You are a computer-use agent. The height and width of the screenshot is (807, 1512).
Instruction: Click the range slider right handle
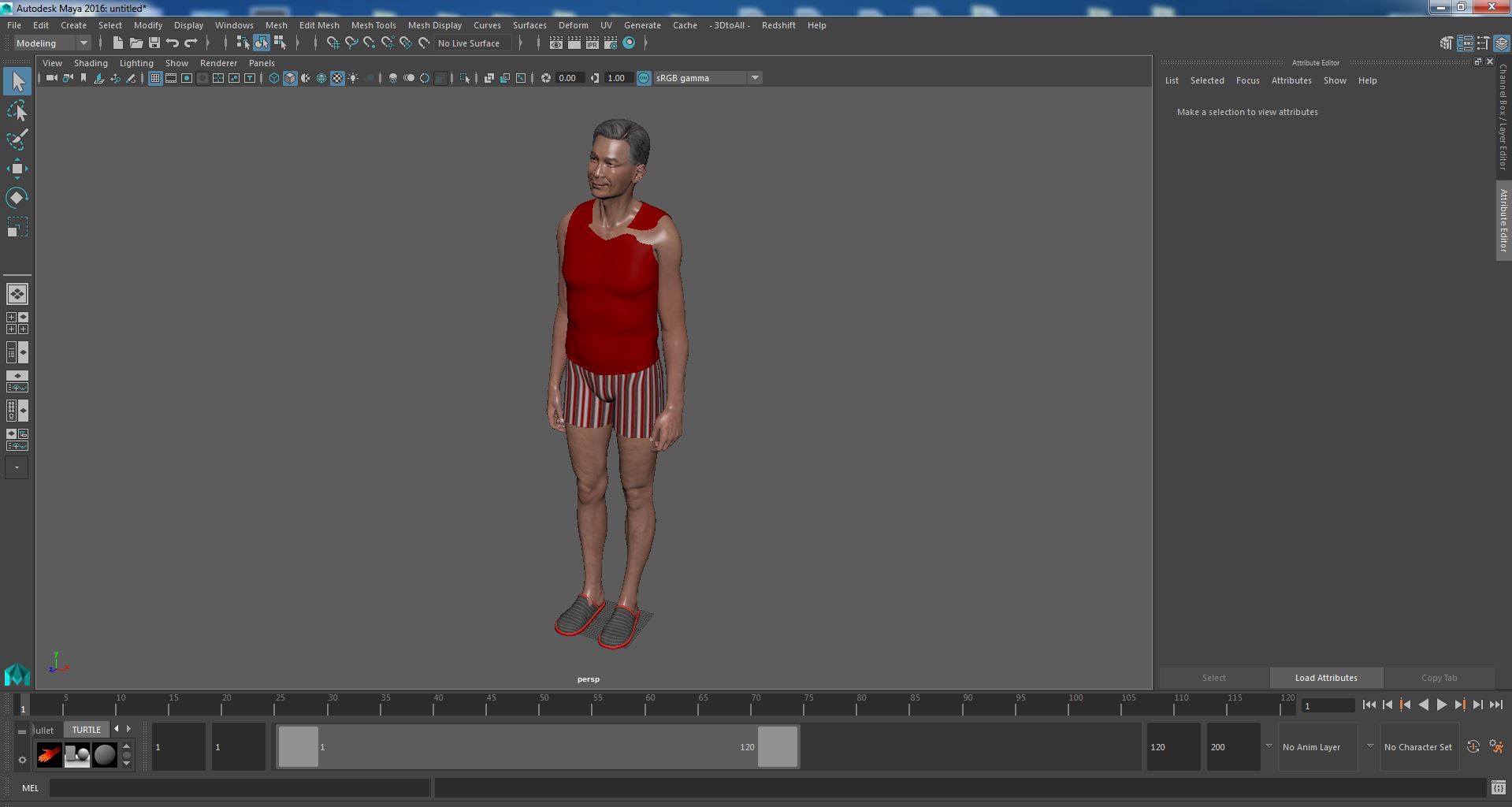[x=778, y=746]
